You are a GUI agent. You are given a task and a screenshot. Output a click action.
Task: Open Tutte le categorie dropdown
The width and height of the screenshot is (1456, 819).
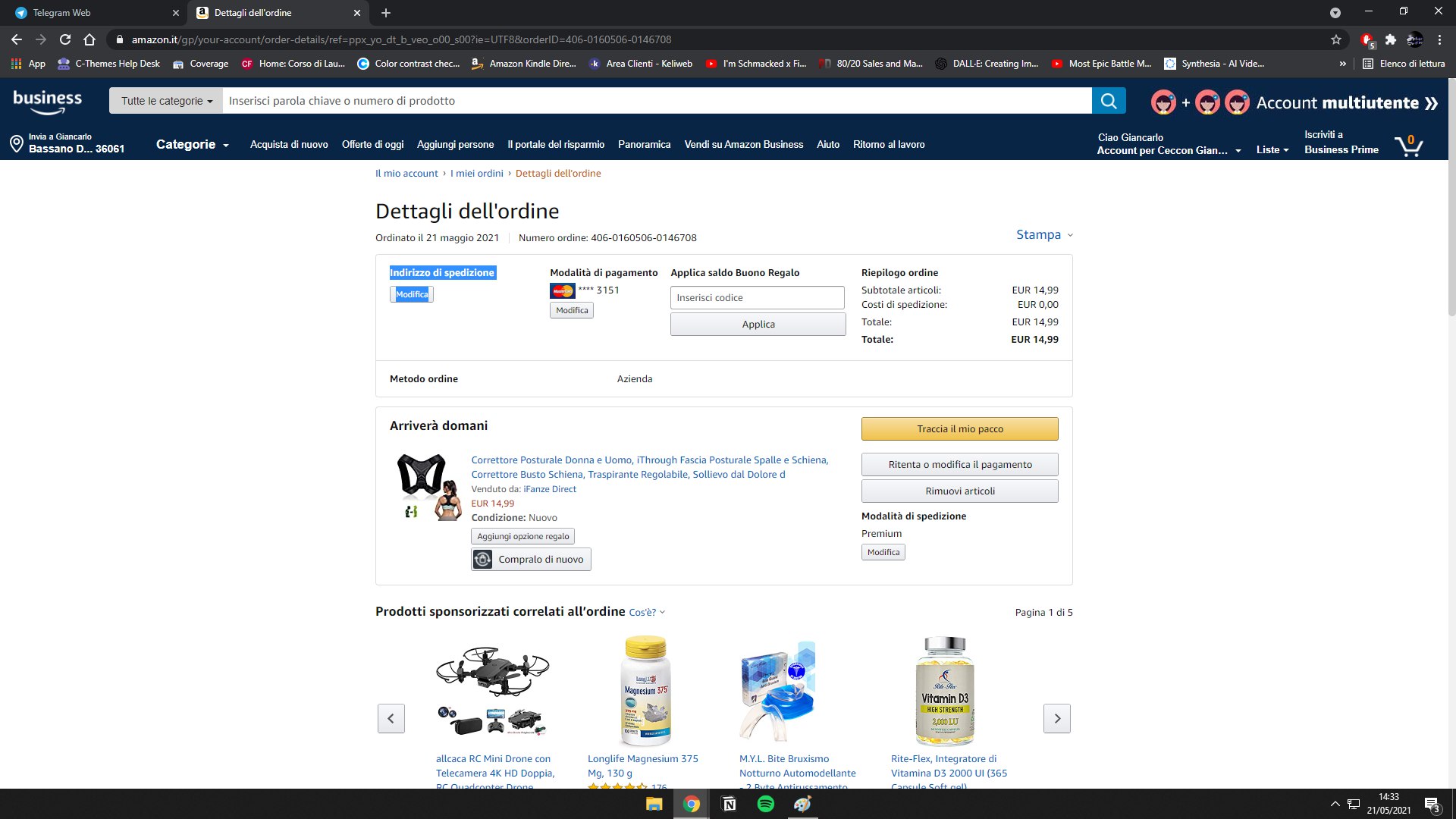pos(166,101)
